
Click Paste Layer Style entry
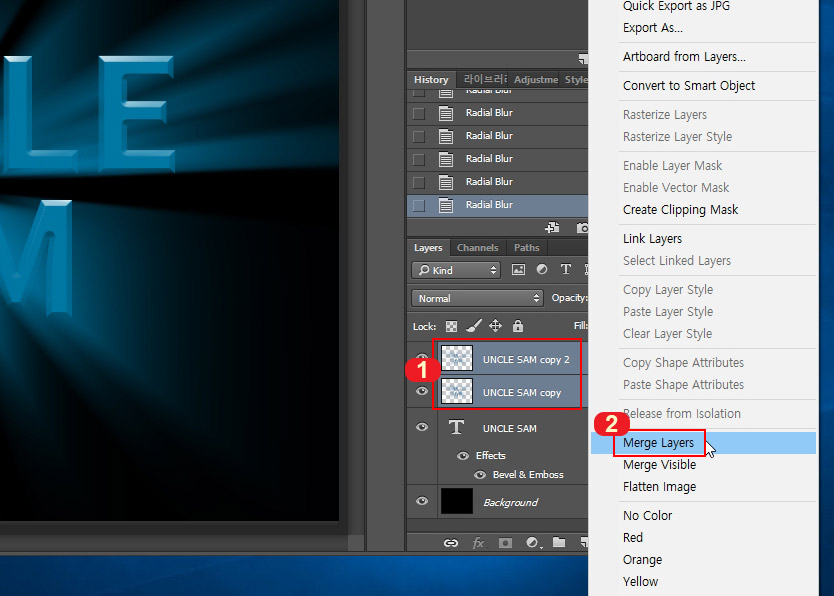click(703, 312)
